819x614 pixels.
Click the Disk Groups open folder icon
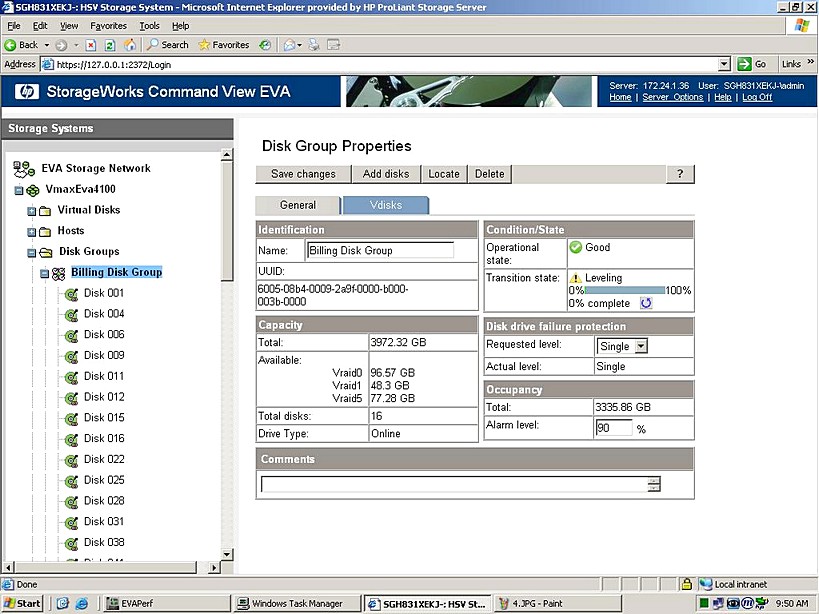46,253
